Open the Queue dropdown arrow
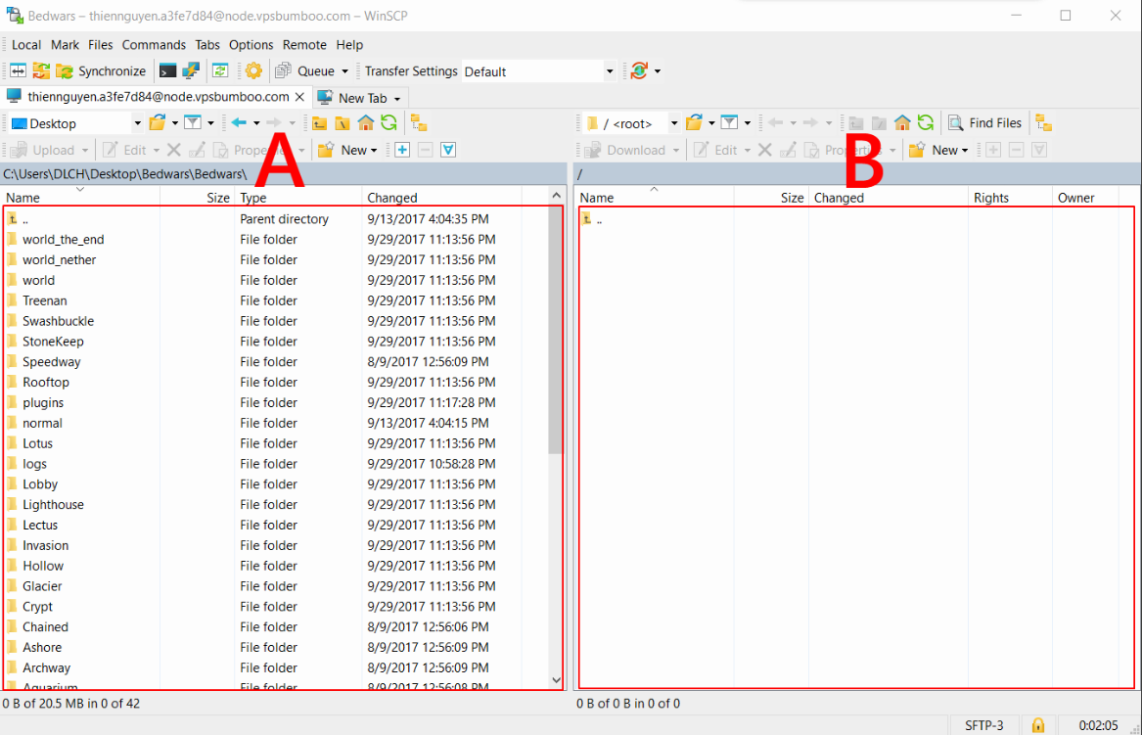The width and height of the screenshot is (1142, 735). [345, 71]
